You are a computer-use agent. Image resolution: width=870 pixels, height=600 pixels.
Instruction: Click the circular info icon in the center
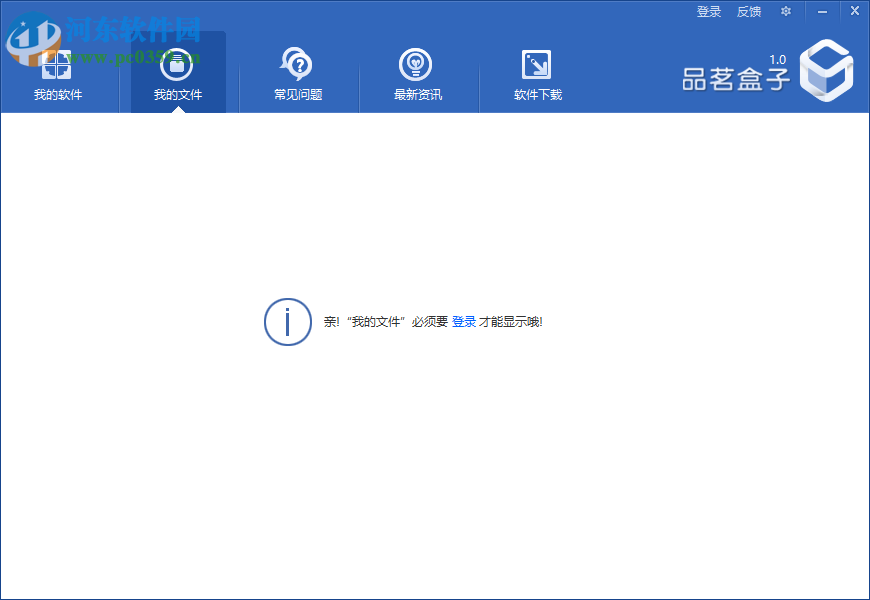pyautogui.click(x=288, y=322)
